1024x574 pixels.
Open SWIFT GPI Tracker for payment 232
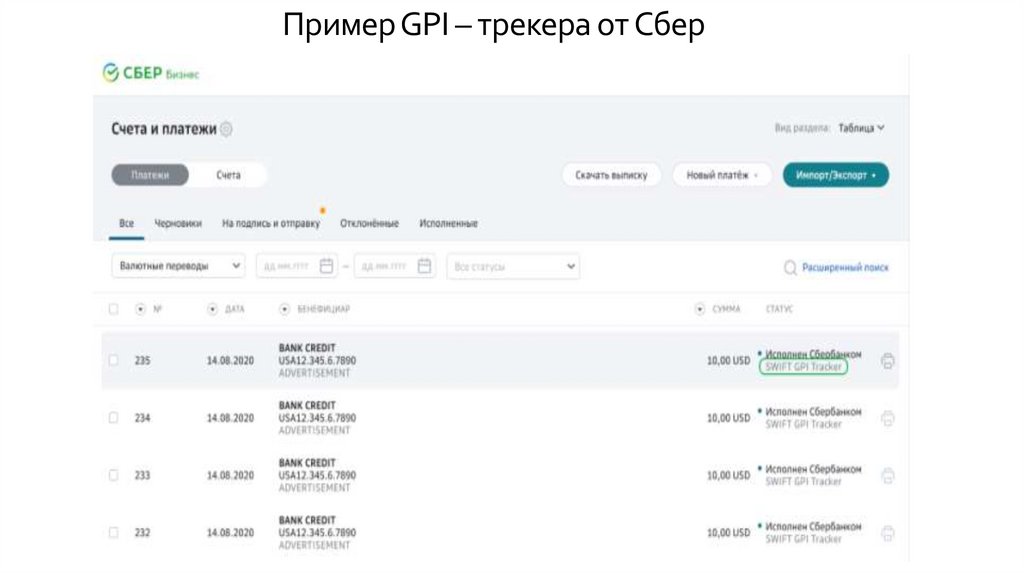[x=803, y=539]
